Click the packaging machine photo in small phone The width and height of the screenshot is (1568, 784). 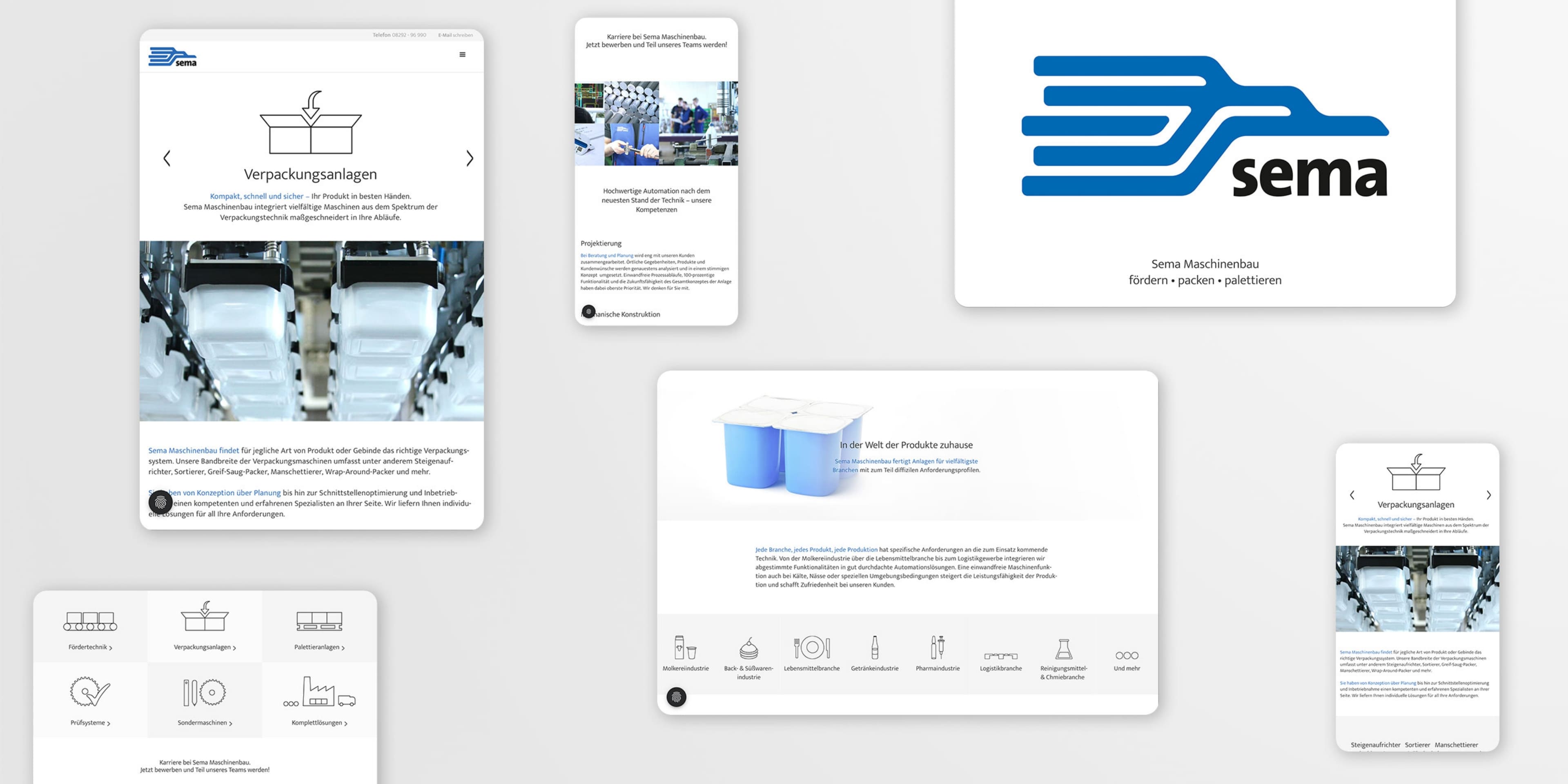click(x=1417, y=588)
